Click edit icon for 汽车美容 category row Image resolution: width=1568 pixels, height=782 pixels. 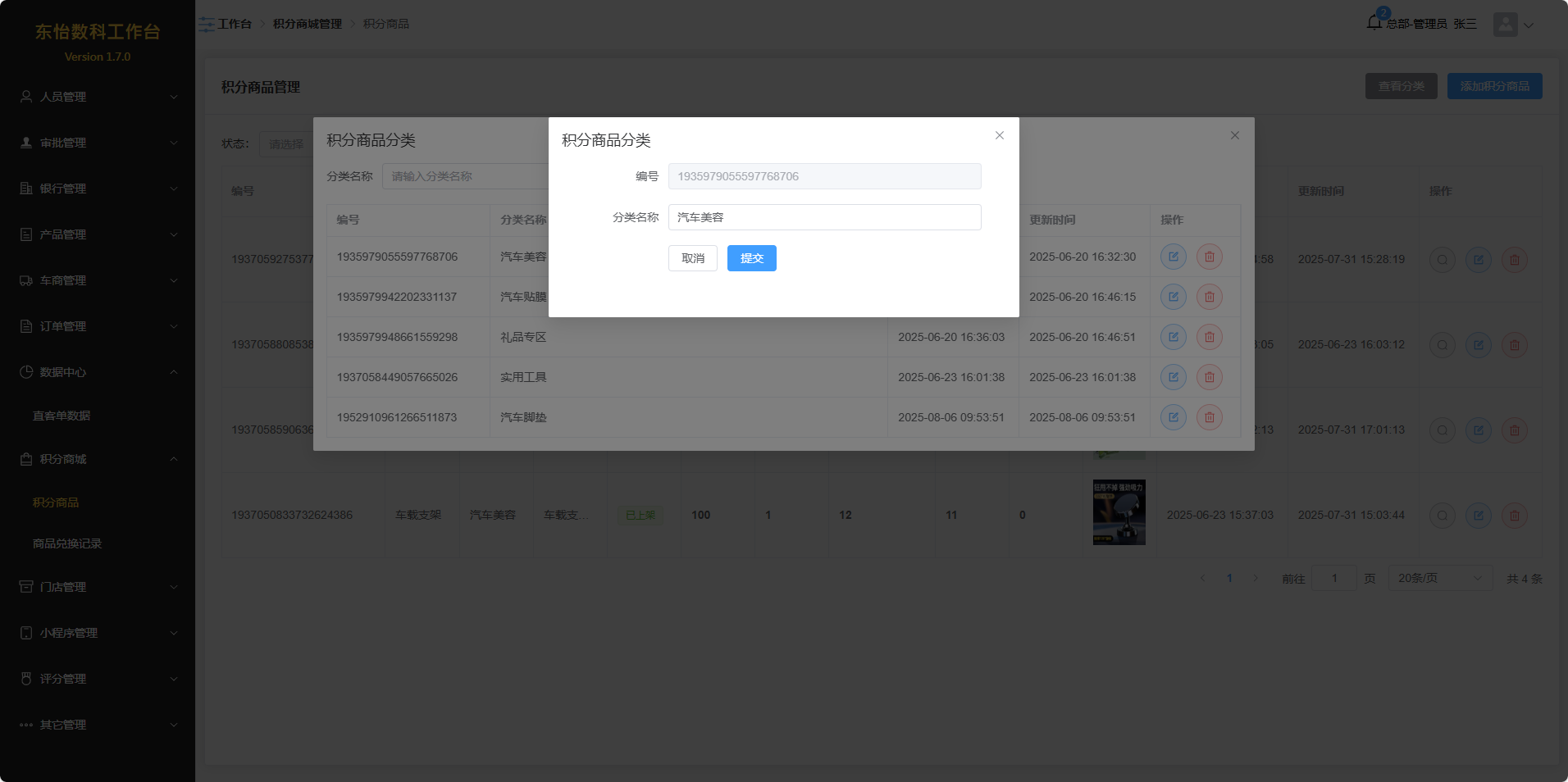(x=1173, y=257)
